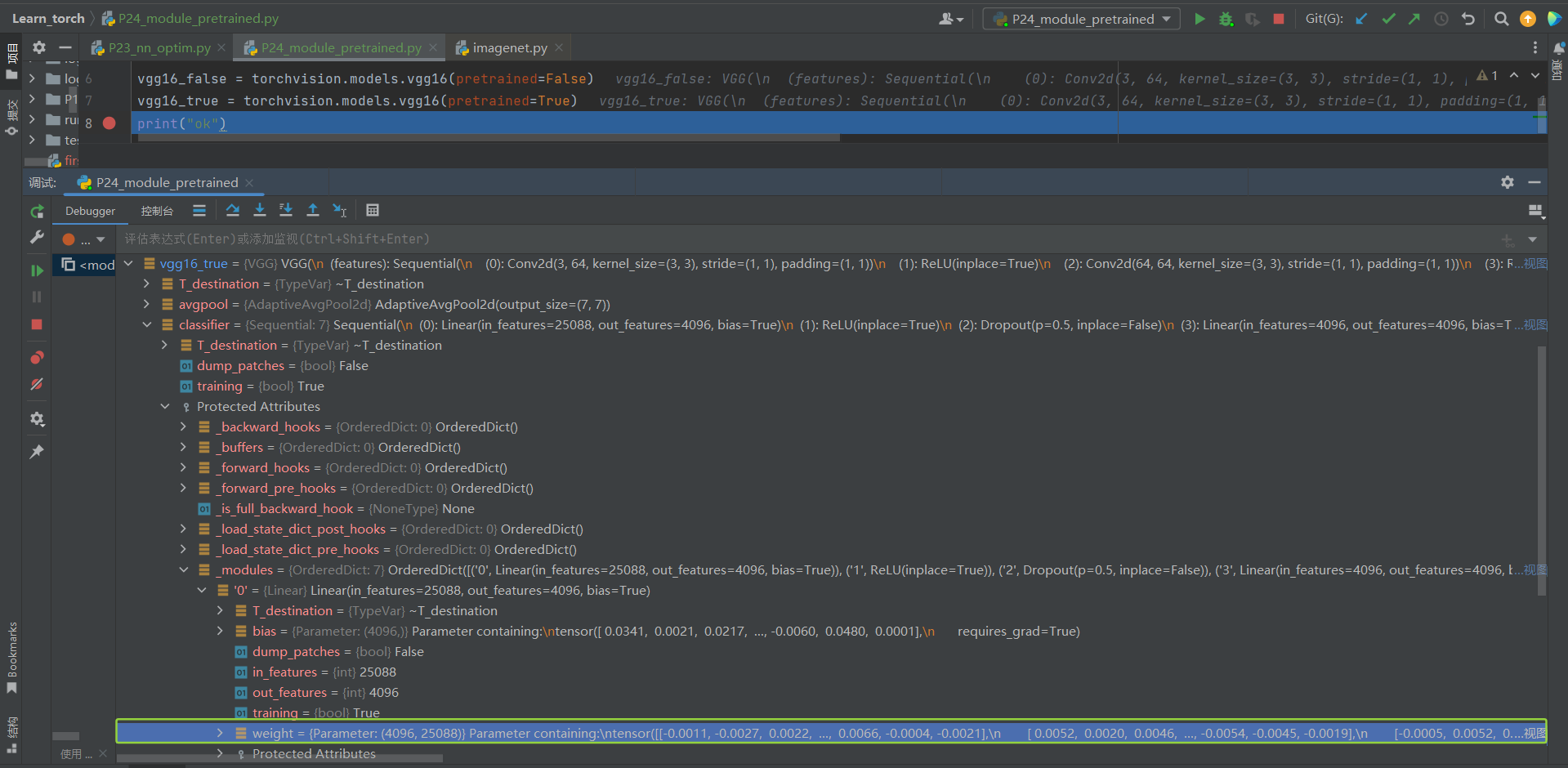The width and height of the screenshot is (1568, 768).
Task: Open 视图 link on classifier row
Action: (x=1535, y=325)
